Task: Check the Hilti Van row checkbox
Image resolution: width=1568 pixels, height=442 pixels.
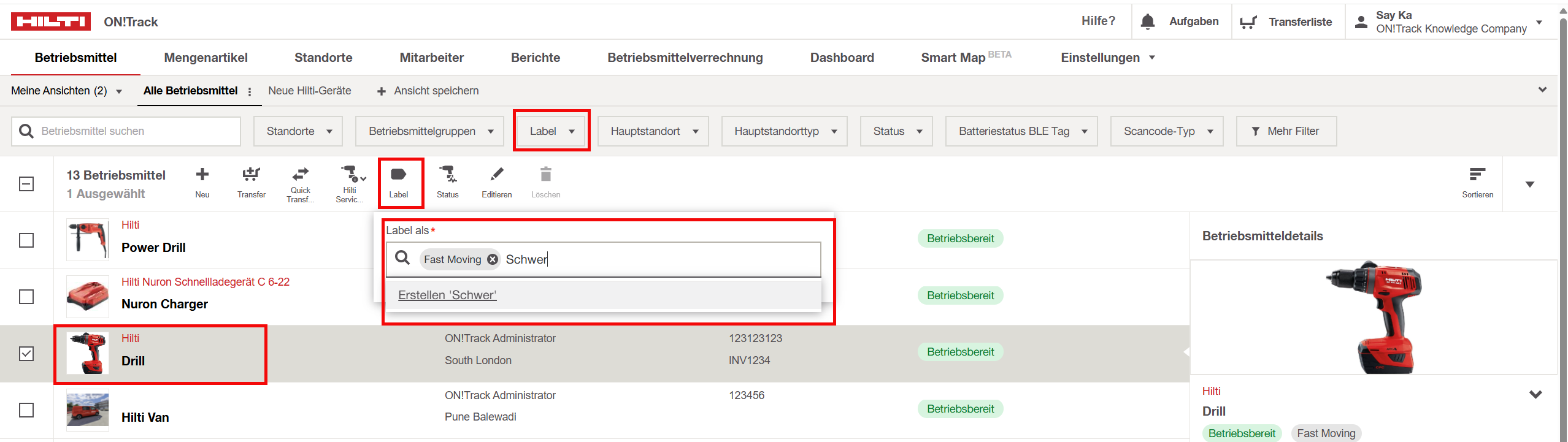Action: [26, 410]
